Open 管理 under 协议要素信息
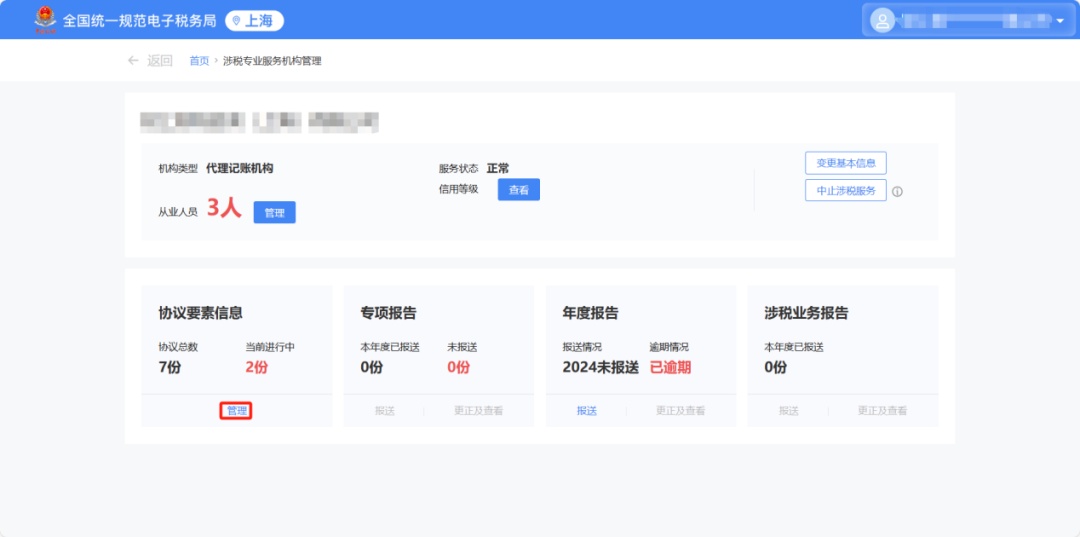Screen dimensions: 1080x537 pos(237,411)
